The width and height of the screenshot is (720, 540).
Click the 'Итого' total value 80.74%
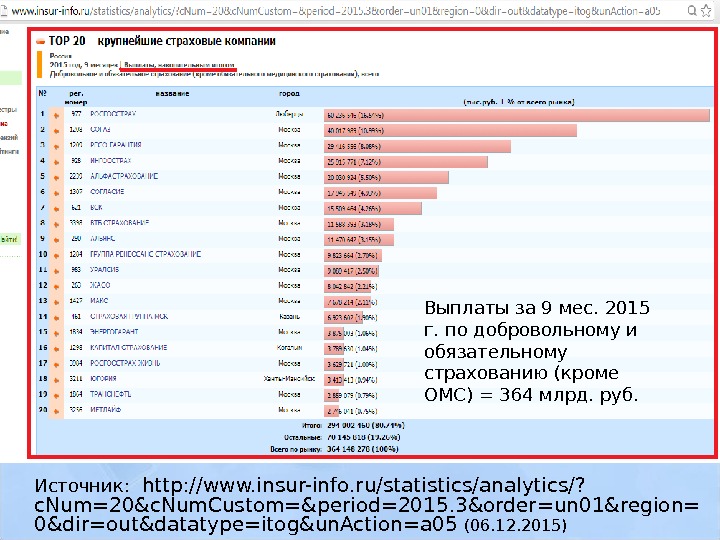[x=366, y=426]
